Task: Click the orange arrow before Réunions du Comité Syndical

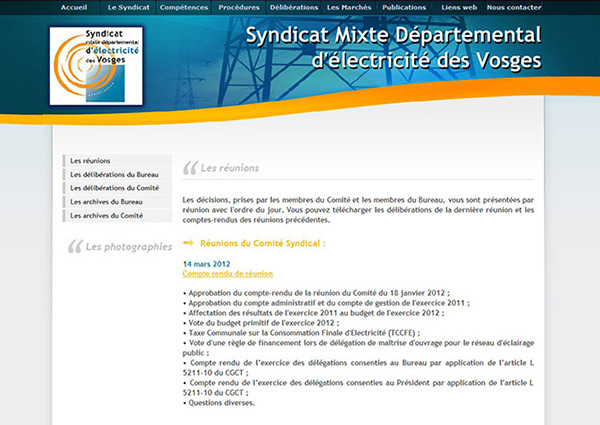Action: (188, 243)
